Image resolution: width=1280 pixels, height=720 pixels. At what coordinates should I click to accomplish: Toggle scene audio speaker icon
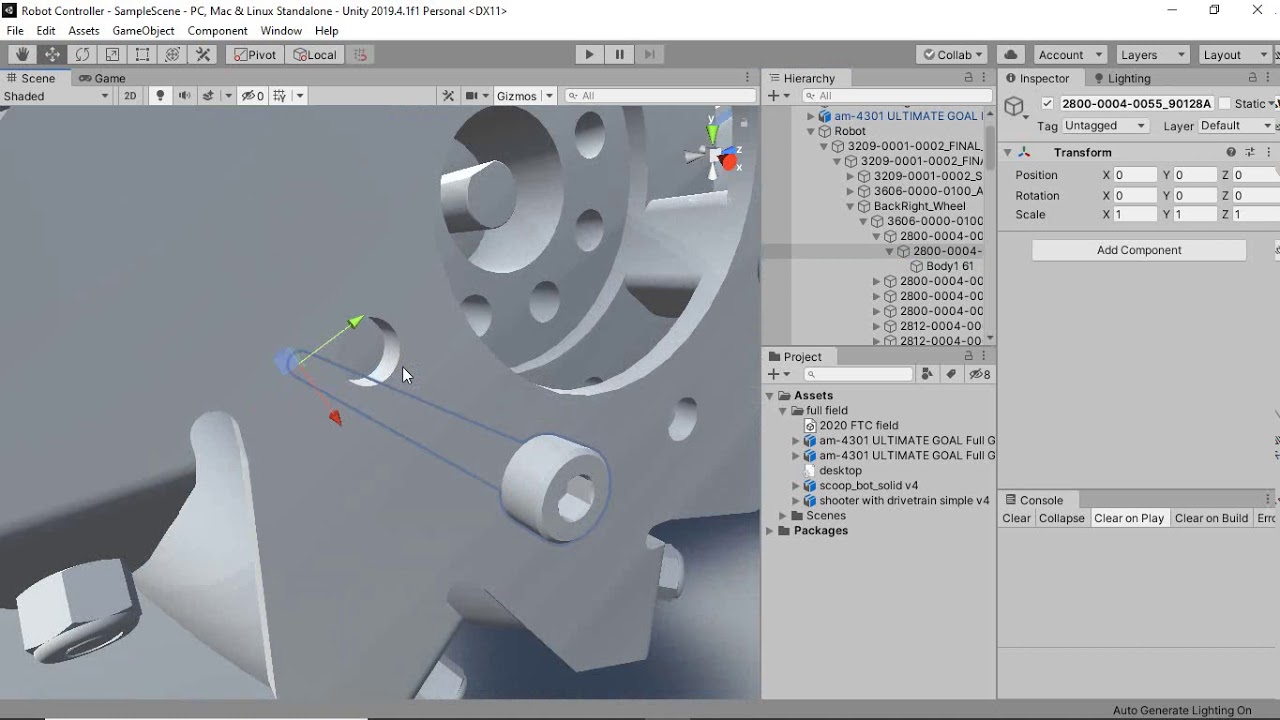pyautogui.click(x=184, y=96)
